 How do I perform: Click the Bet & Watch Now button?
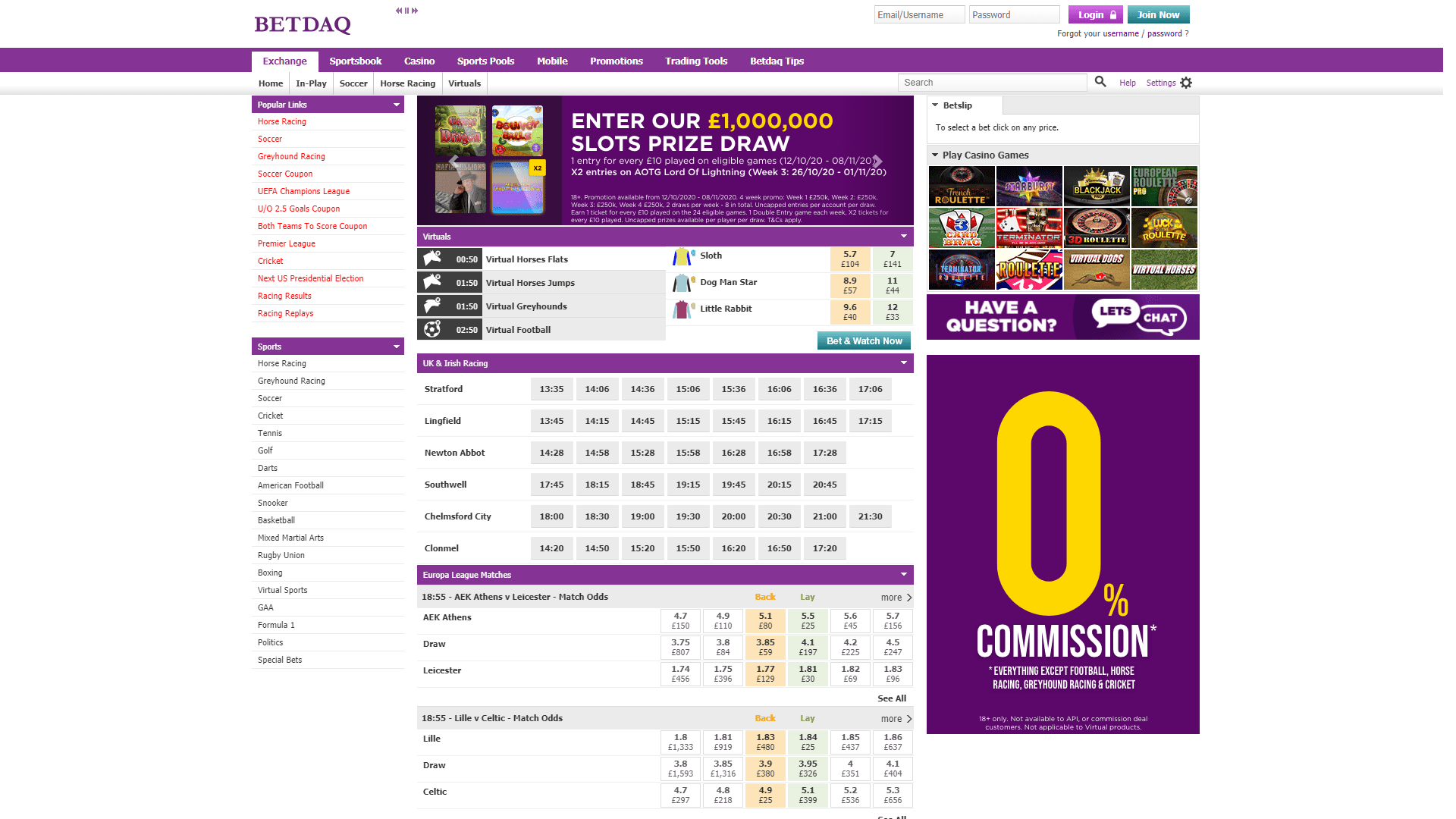pyautogui.click(x=864, y=341)
